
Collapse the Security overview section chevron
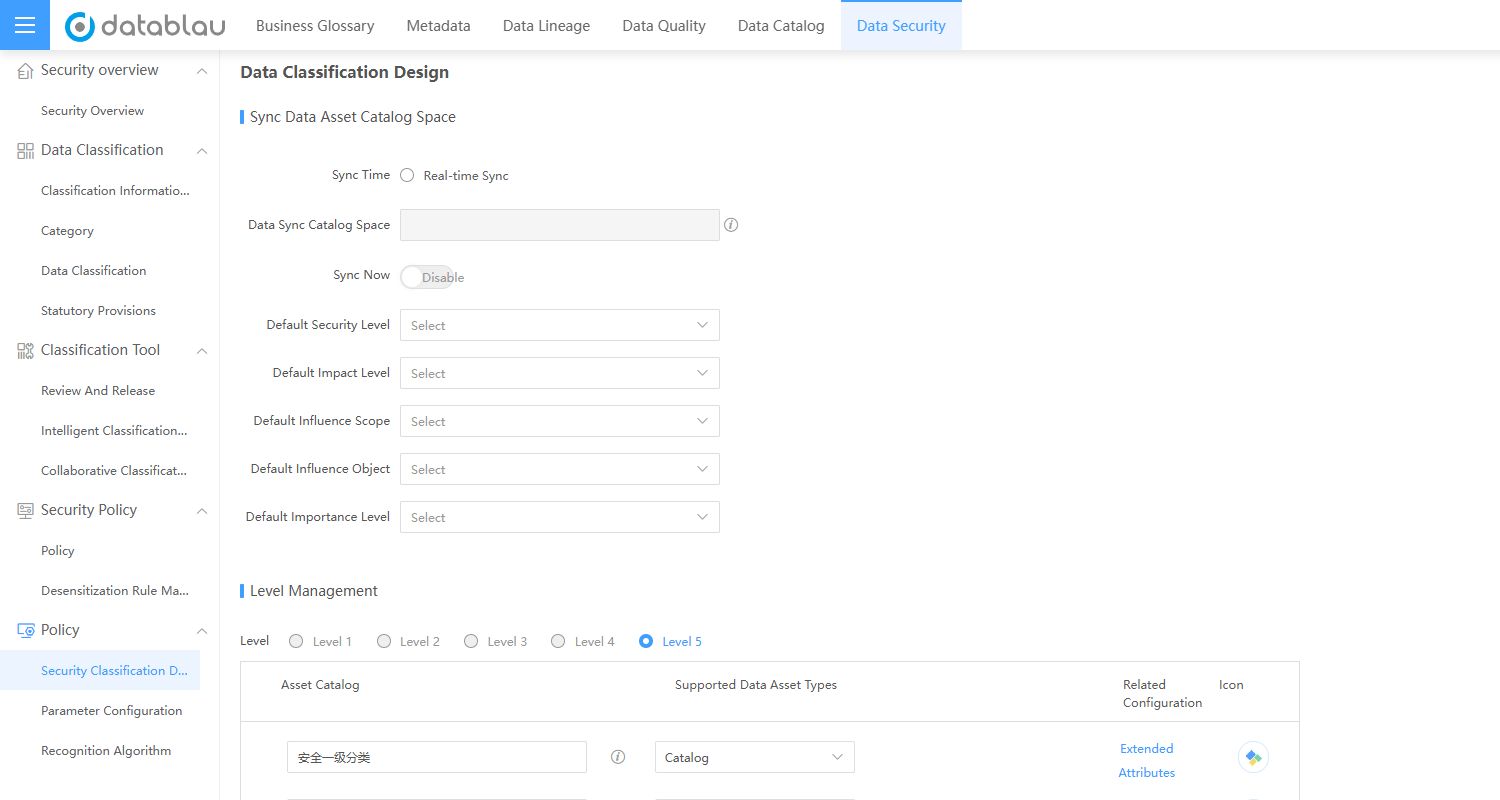[202, 71]
